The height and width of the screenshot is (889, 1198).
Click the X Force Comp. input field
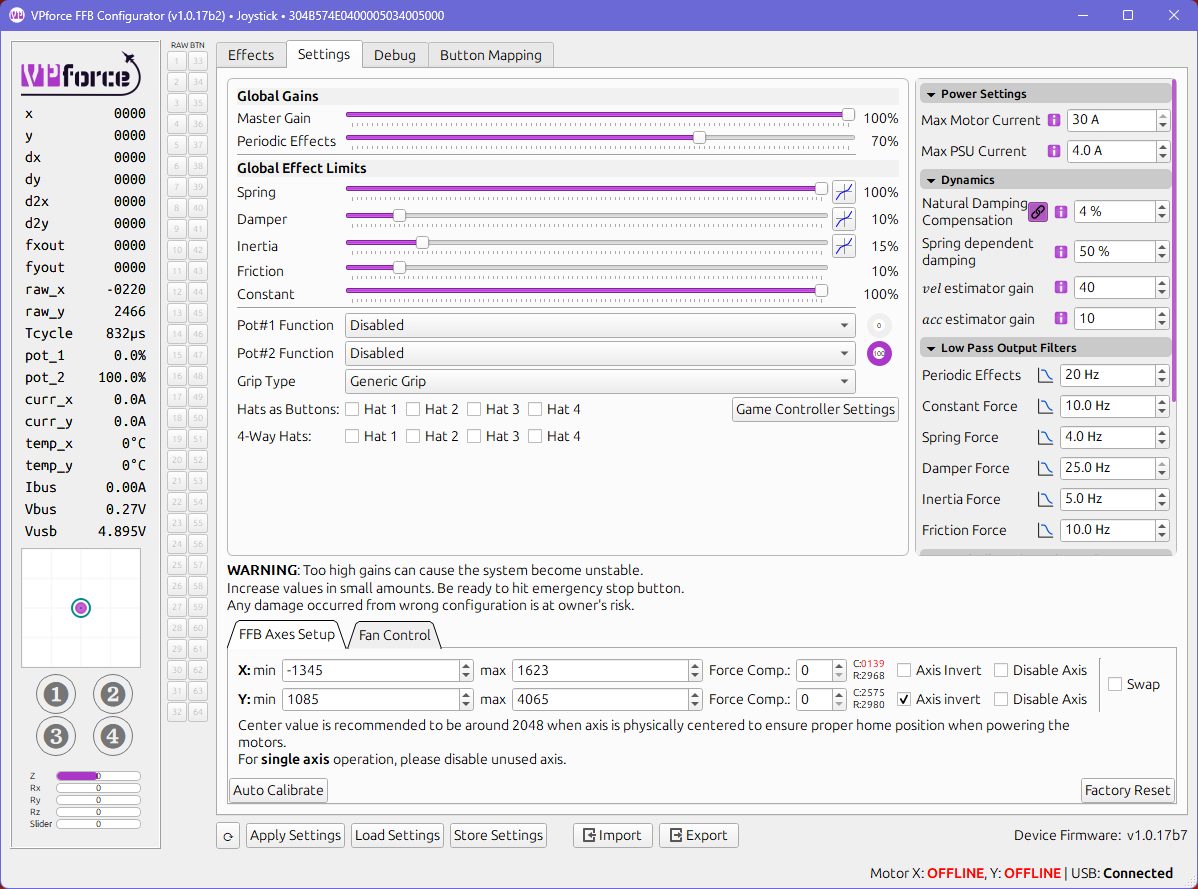(x=814, y=670)
